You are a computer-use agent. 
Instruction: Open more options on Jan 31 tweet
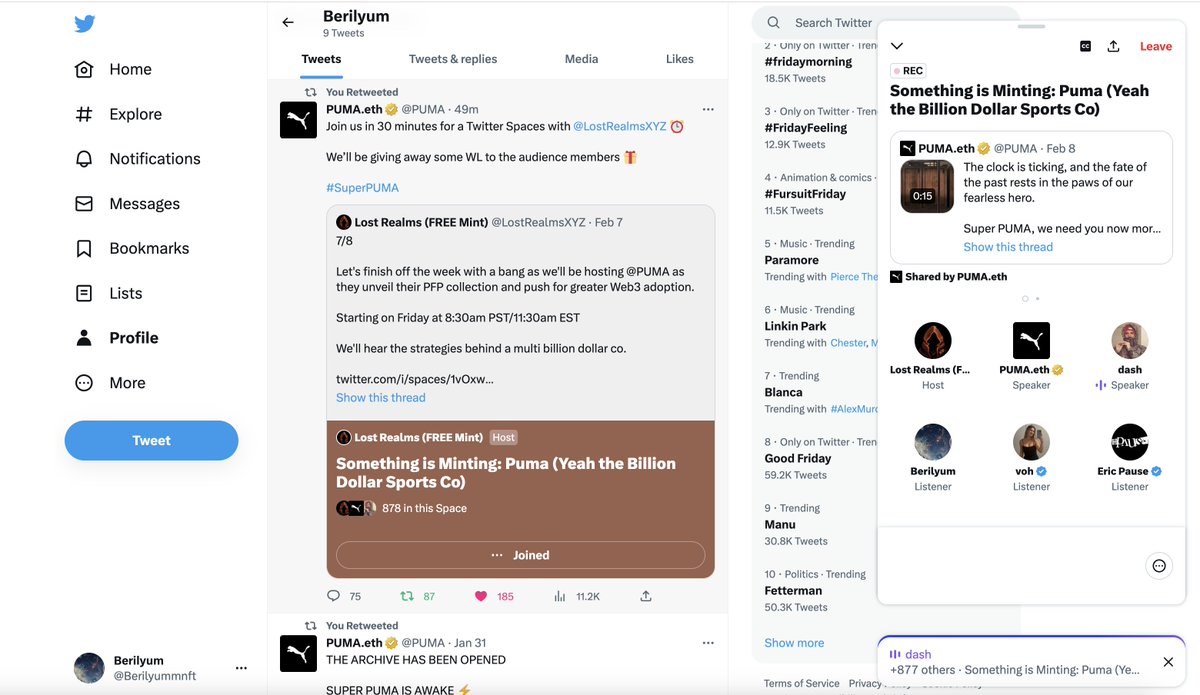[x=708, y=643]
